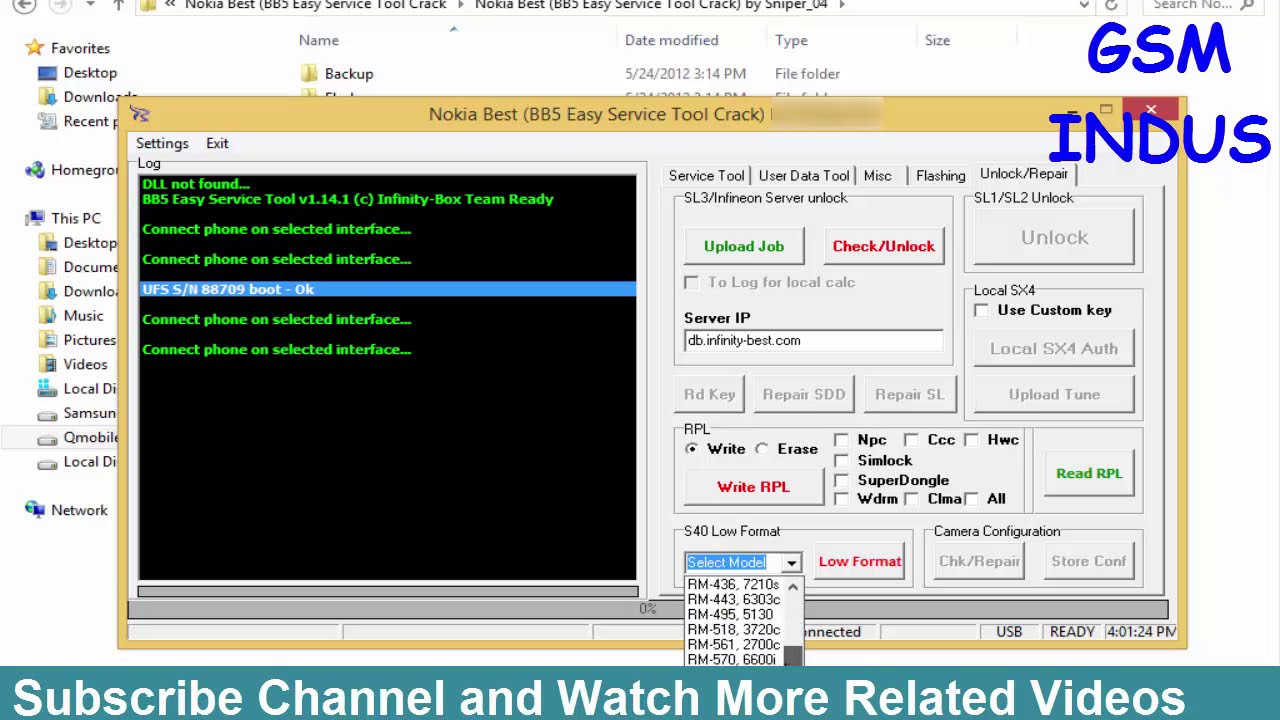
Task: Switch to the User Data Tool tab
Action: point(804,175)
